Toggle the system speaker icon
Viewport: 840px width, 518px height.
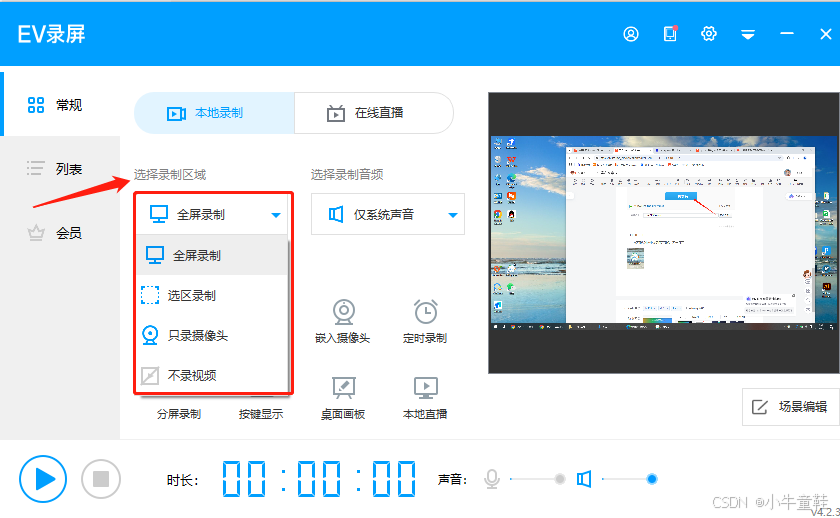click(584, 479)
